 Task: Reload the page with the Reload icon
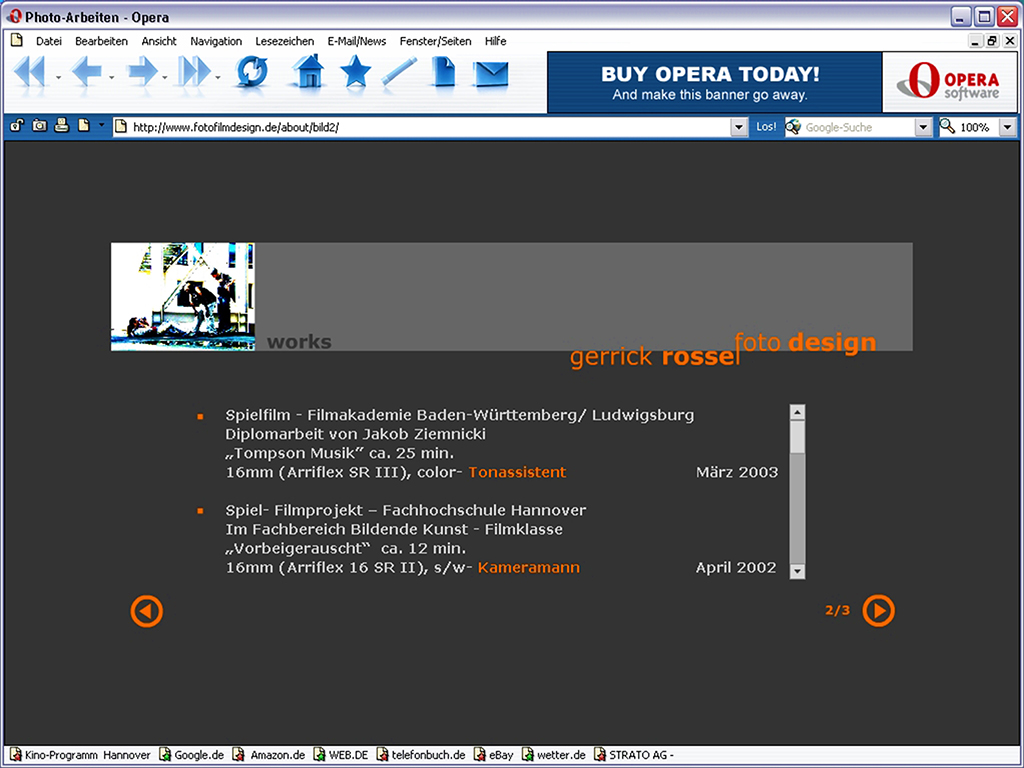(252, 72)
